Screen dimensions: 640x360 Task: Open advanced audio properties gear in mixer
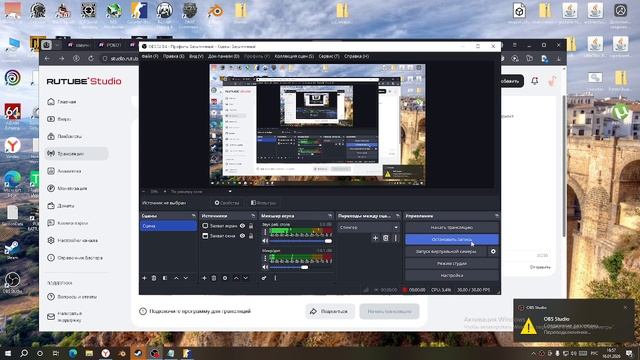coord(264,278)
